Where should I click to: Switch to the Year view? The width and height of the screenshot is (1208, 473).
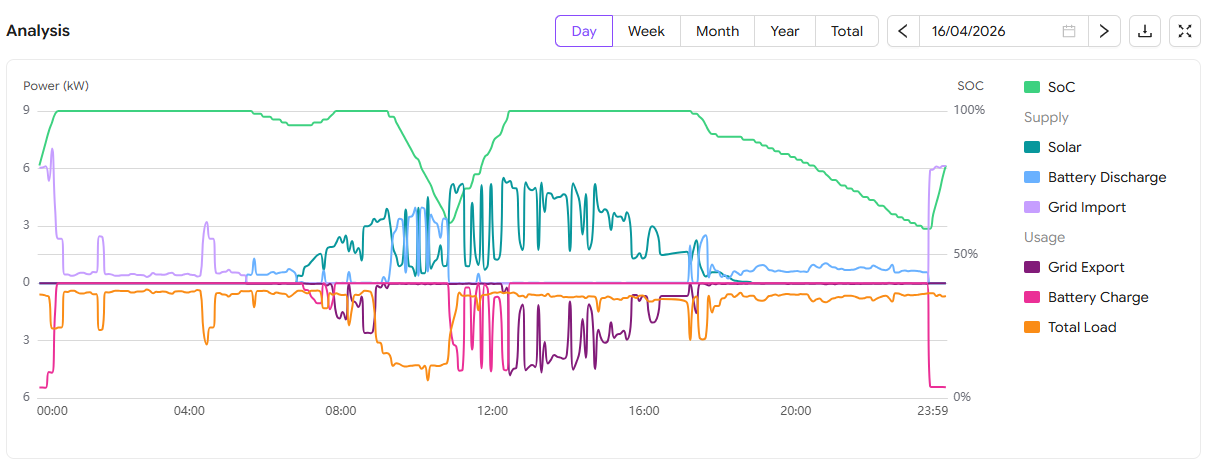tap(785, 31)
